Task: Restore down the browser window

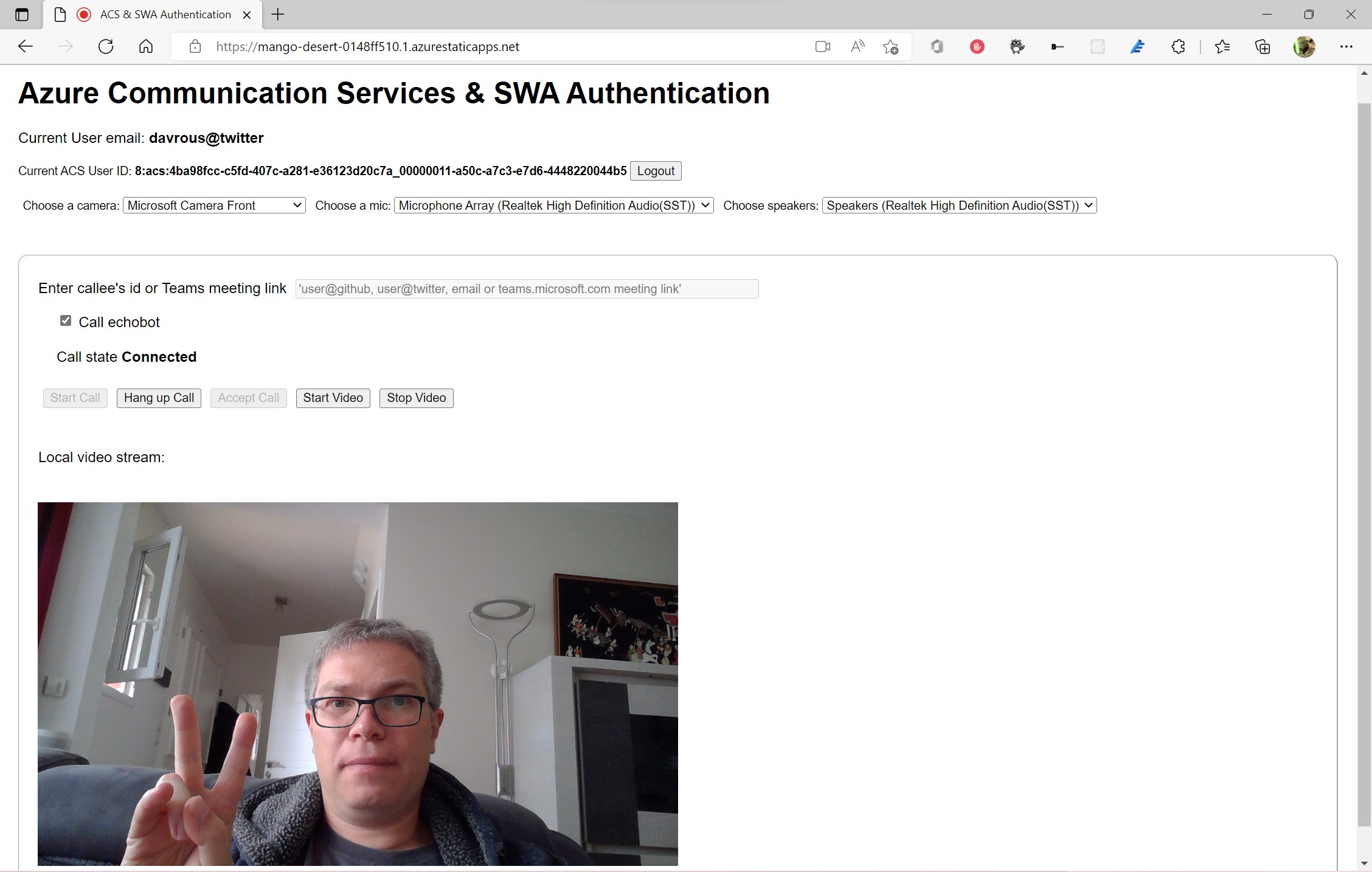Action: pyautogui.click(x=1309, y=15)
